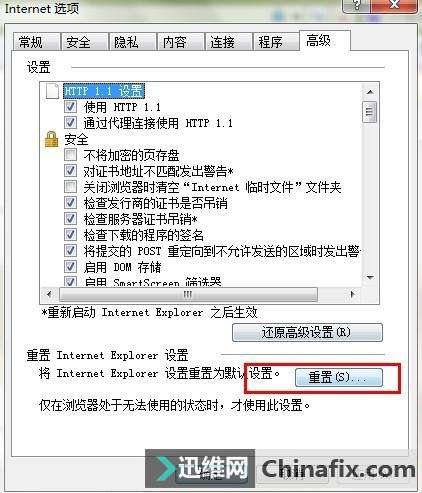Check 关闭浏览器时清空 Internet 临时文件 option
Viewport: 422px width, 493px height.
[70, 187]
